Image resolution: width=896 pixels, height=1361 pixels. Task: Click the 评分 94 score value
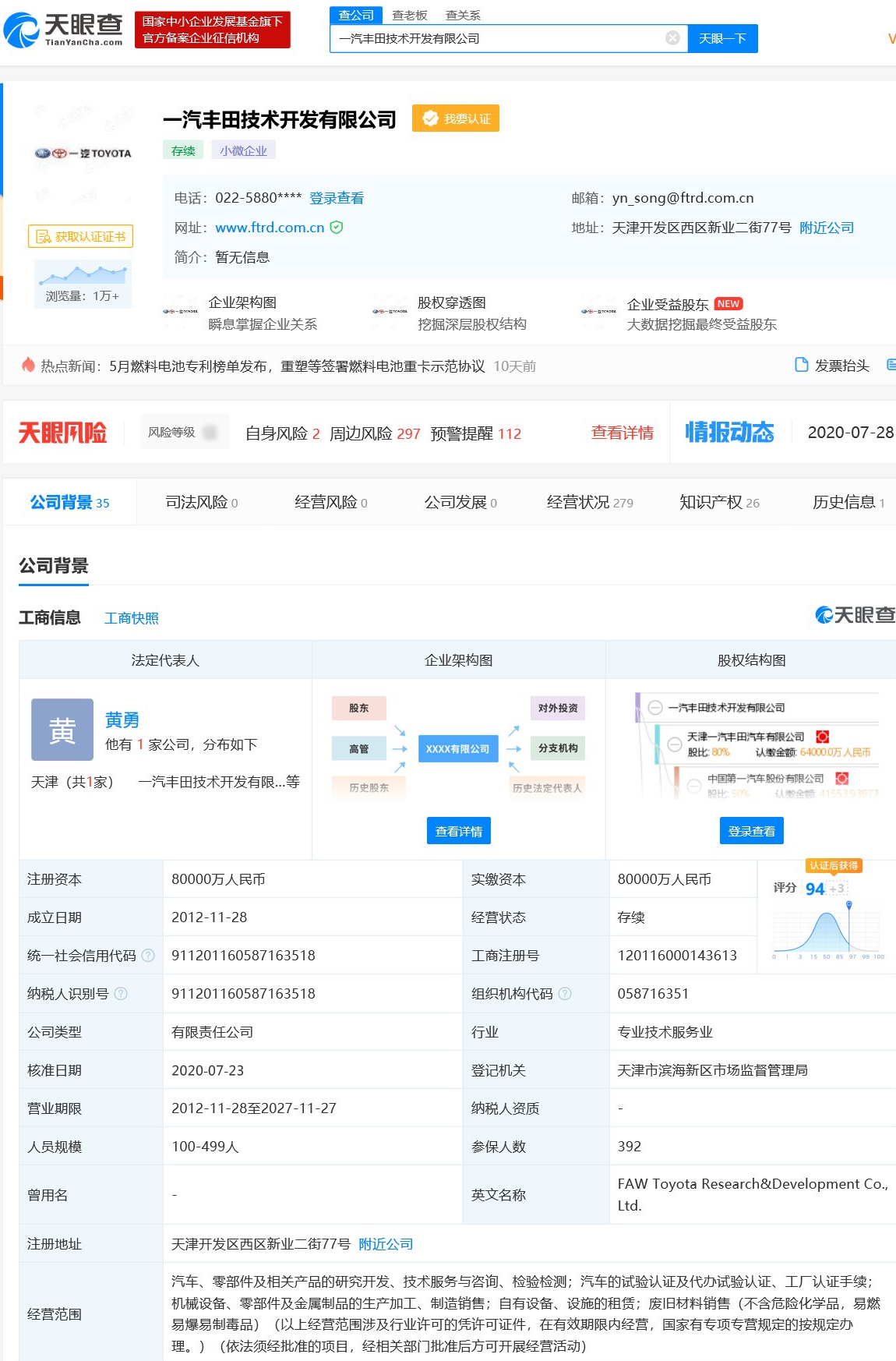coord(815,889)
